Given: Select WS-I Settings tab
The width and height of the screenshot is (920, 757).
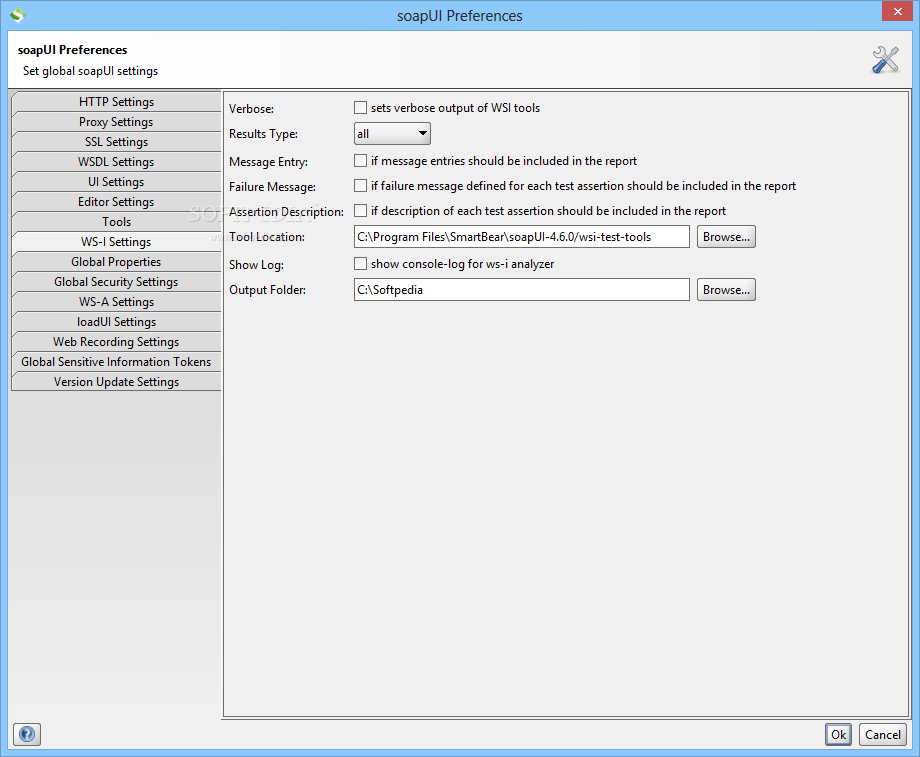Looking at the screenshot, I should coord(116,241).
